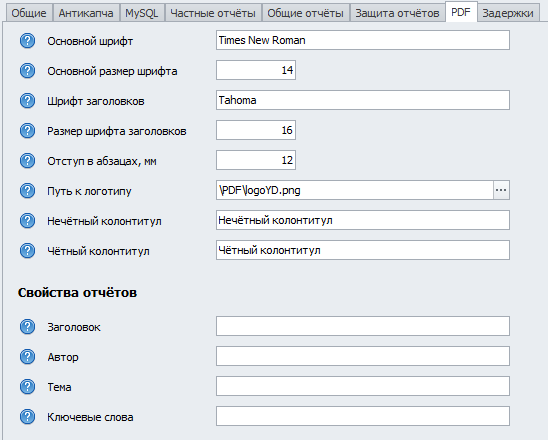This screenshot has height=440, width=548.
Task: Switch to the Общие tab
Action: (x=29, y=13)
